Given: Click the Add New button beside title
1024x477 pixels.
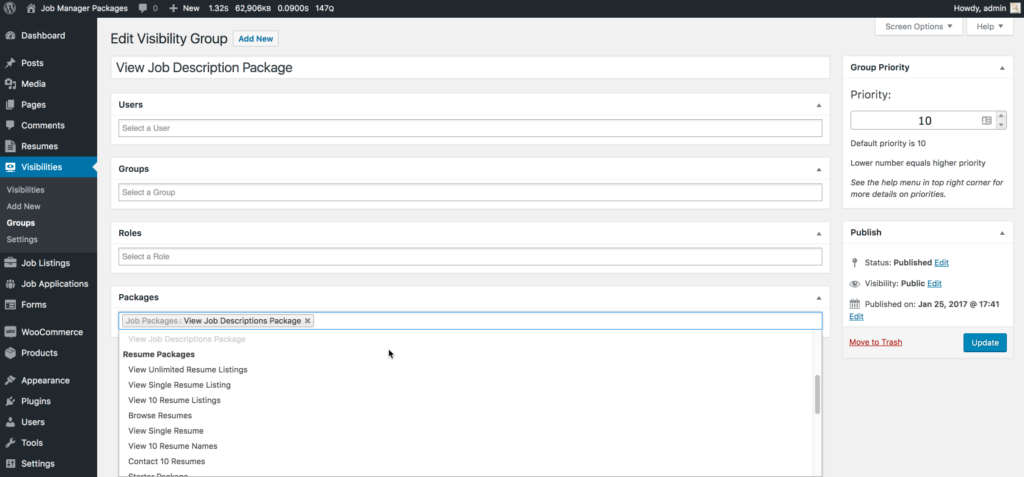Looking at the screenshot, I should [x=256, y=39].
